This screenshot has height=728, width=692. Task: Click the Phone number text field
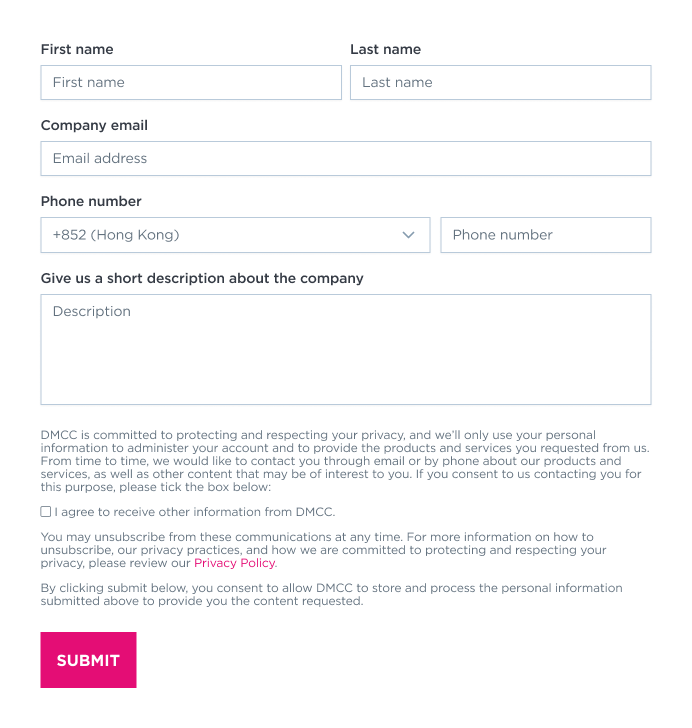(545, 235)
